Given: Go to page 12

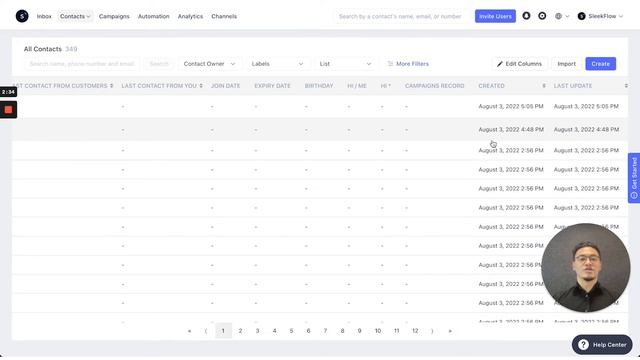Looking at the screenshot, I should click(415, 331).
